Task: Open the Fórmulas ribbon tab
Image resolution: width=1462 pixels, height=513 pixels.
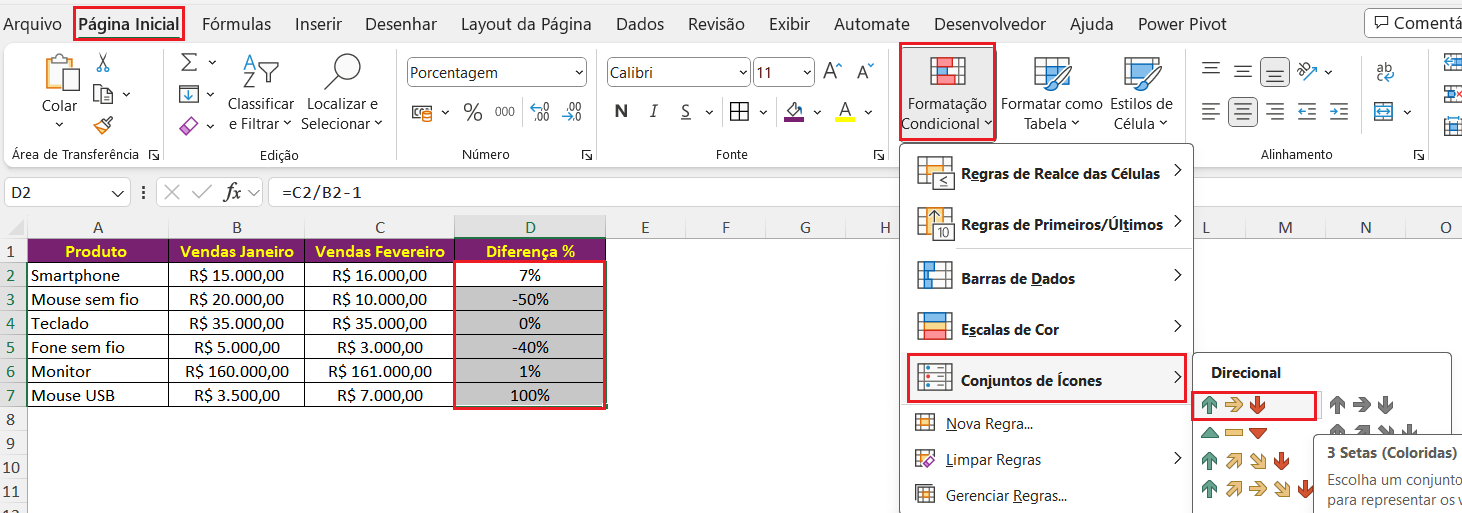Action: tap(236, 24)
